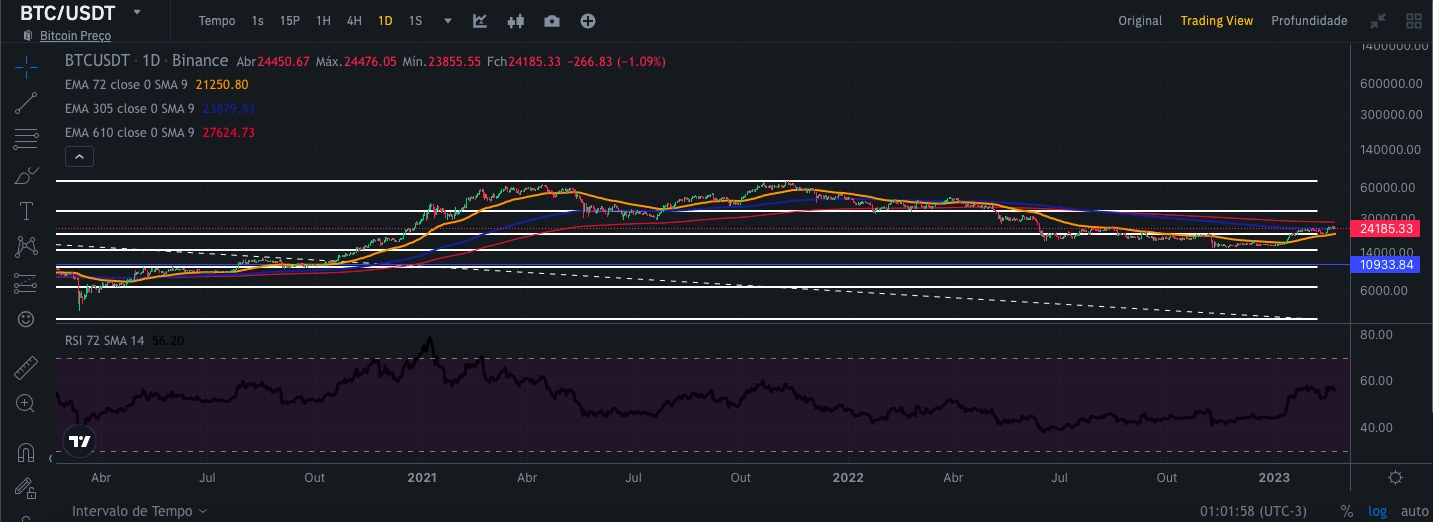Select the crosshair cursor tool

point(26,66)
